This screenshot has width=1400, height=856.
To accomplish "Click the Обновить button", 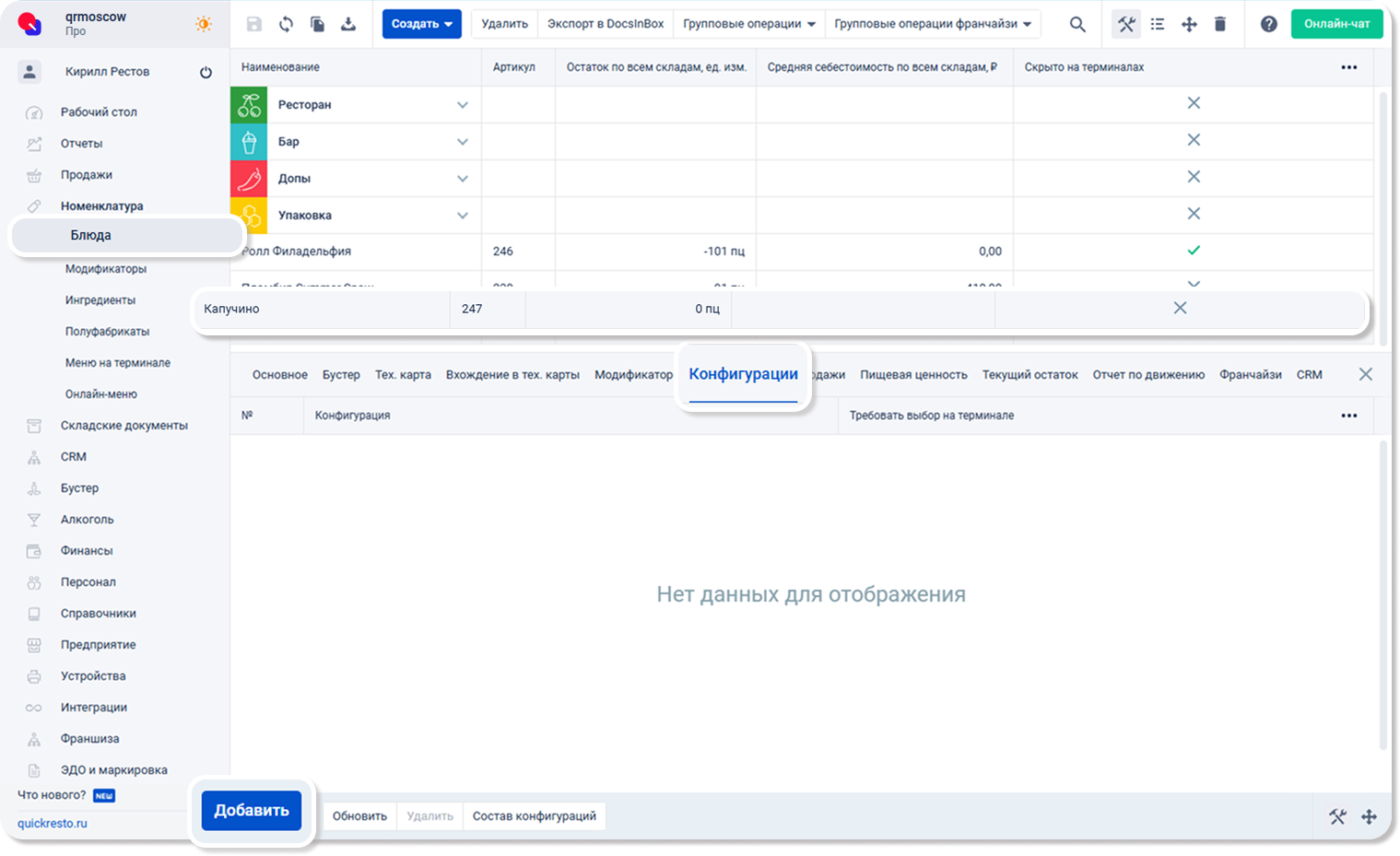I will tap(359, 816).
